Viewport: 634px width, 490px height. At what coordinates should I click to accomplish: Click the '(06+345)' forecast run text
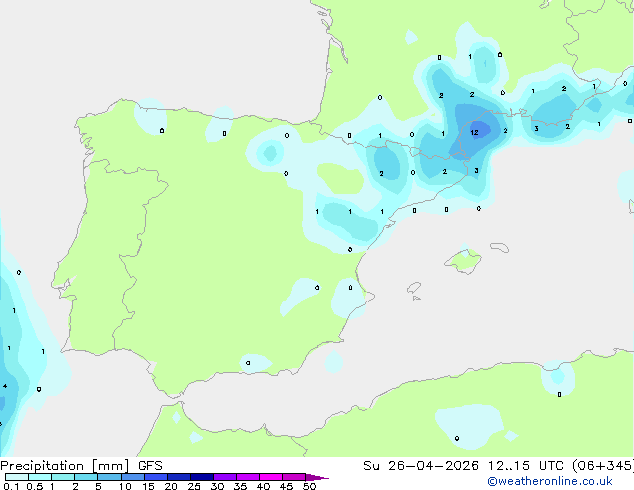[x=603, y=466]
